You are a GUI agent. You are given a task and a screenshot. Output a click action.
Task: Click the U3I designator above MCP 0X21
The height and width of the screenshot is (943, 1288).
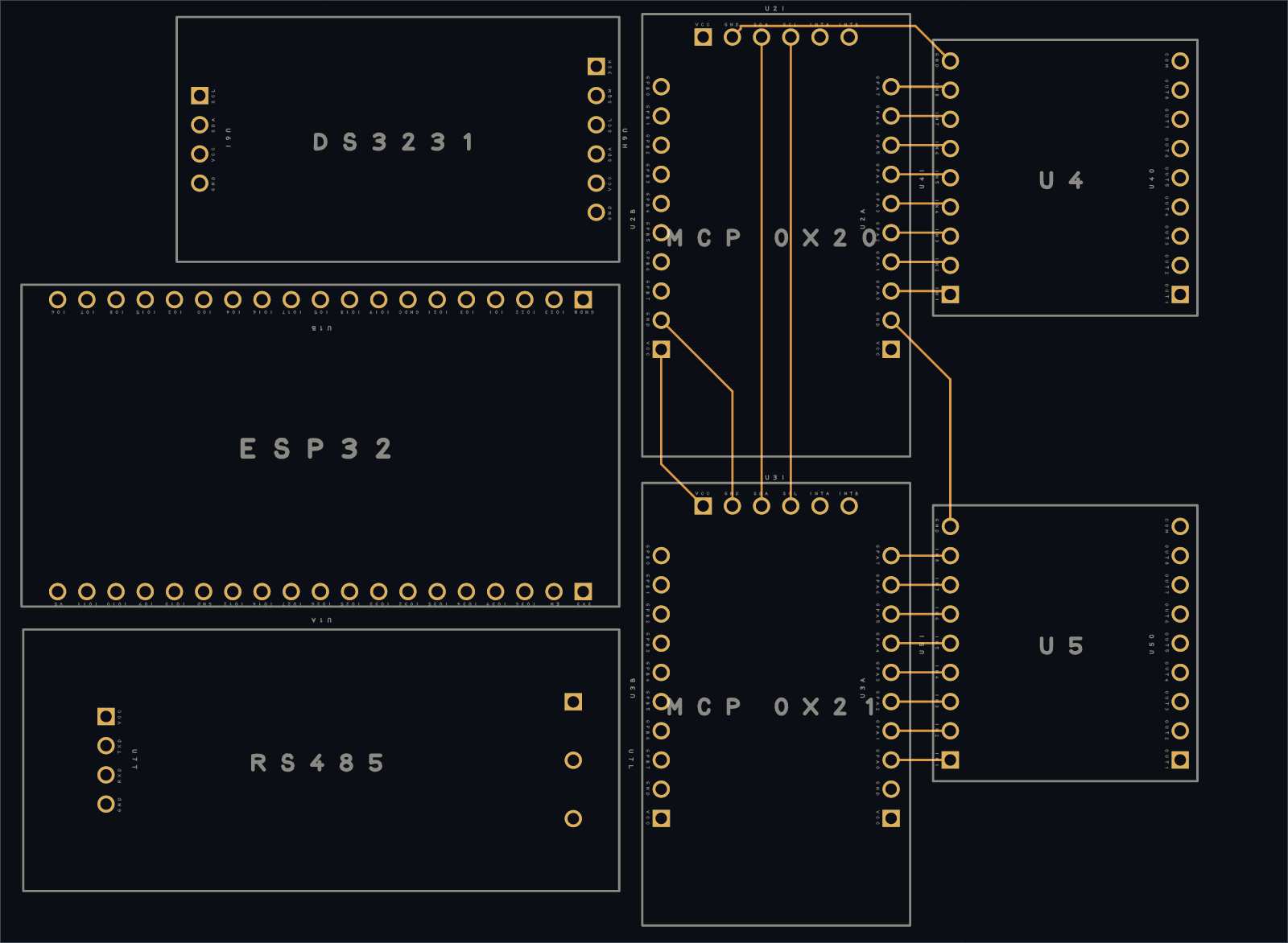point(774,478)
